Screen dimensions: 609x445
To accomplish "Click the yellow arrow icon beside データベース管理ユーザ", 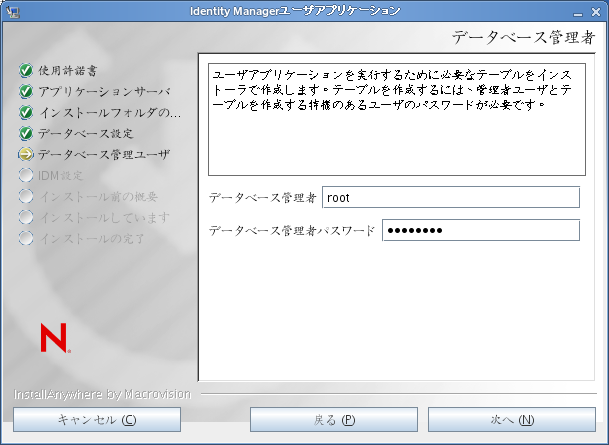I will click(26, 154).
